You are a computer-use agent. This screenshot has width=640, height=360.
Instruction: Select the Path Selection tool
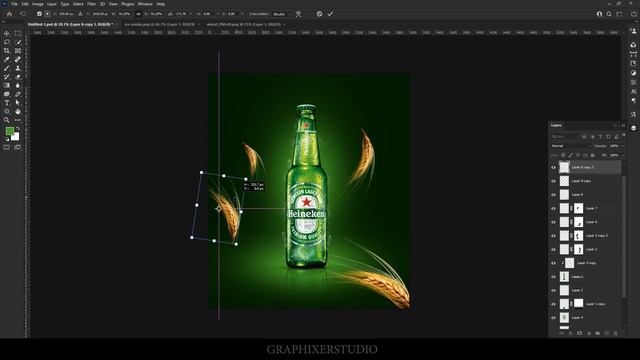coord(18,102)
